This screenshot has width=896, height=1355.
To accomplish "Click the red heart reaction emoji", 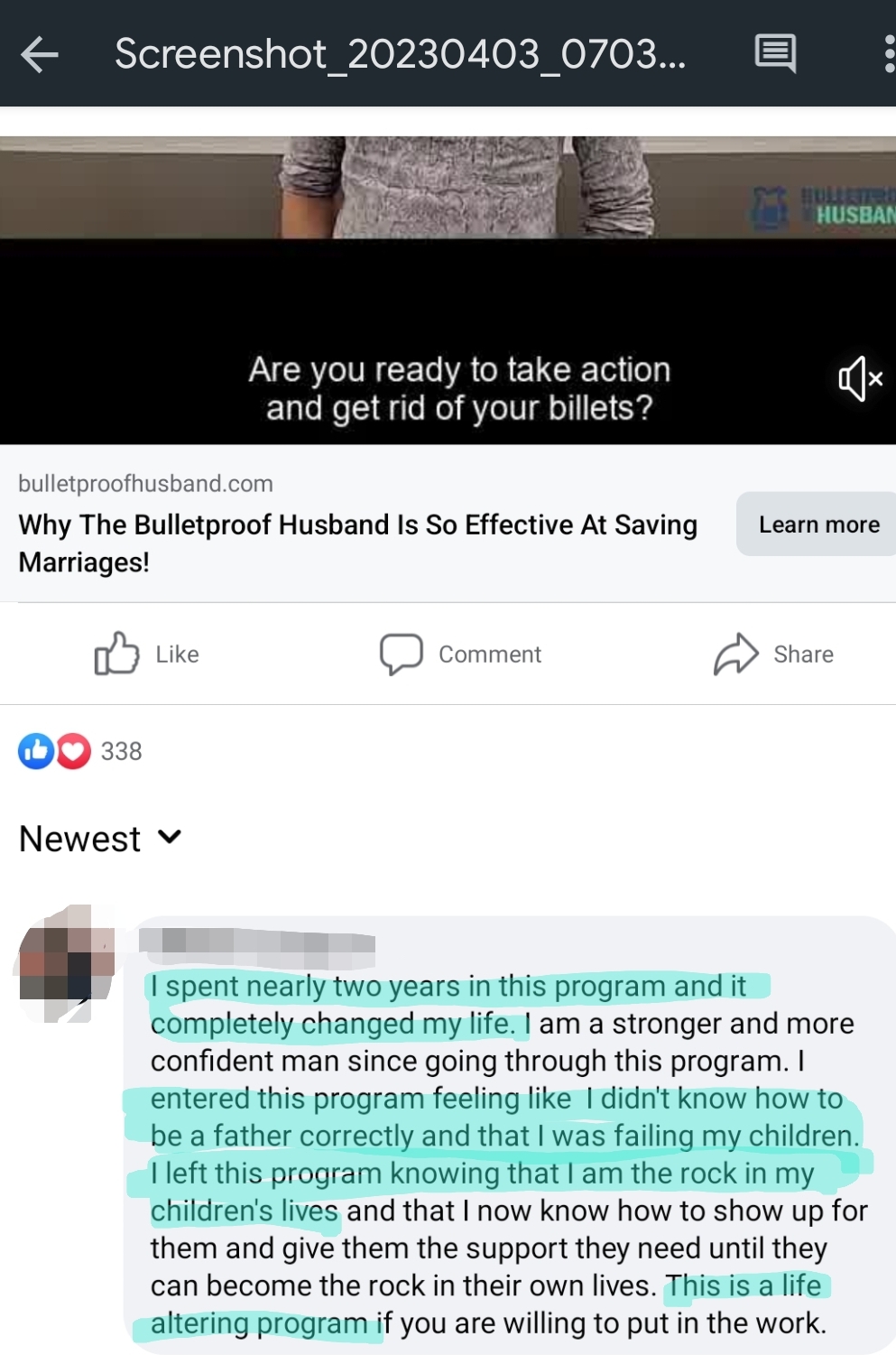I will coord(74,751).
